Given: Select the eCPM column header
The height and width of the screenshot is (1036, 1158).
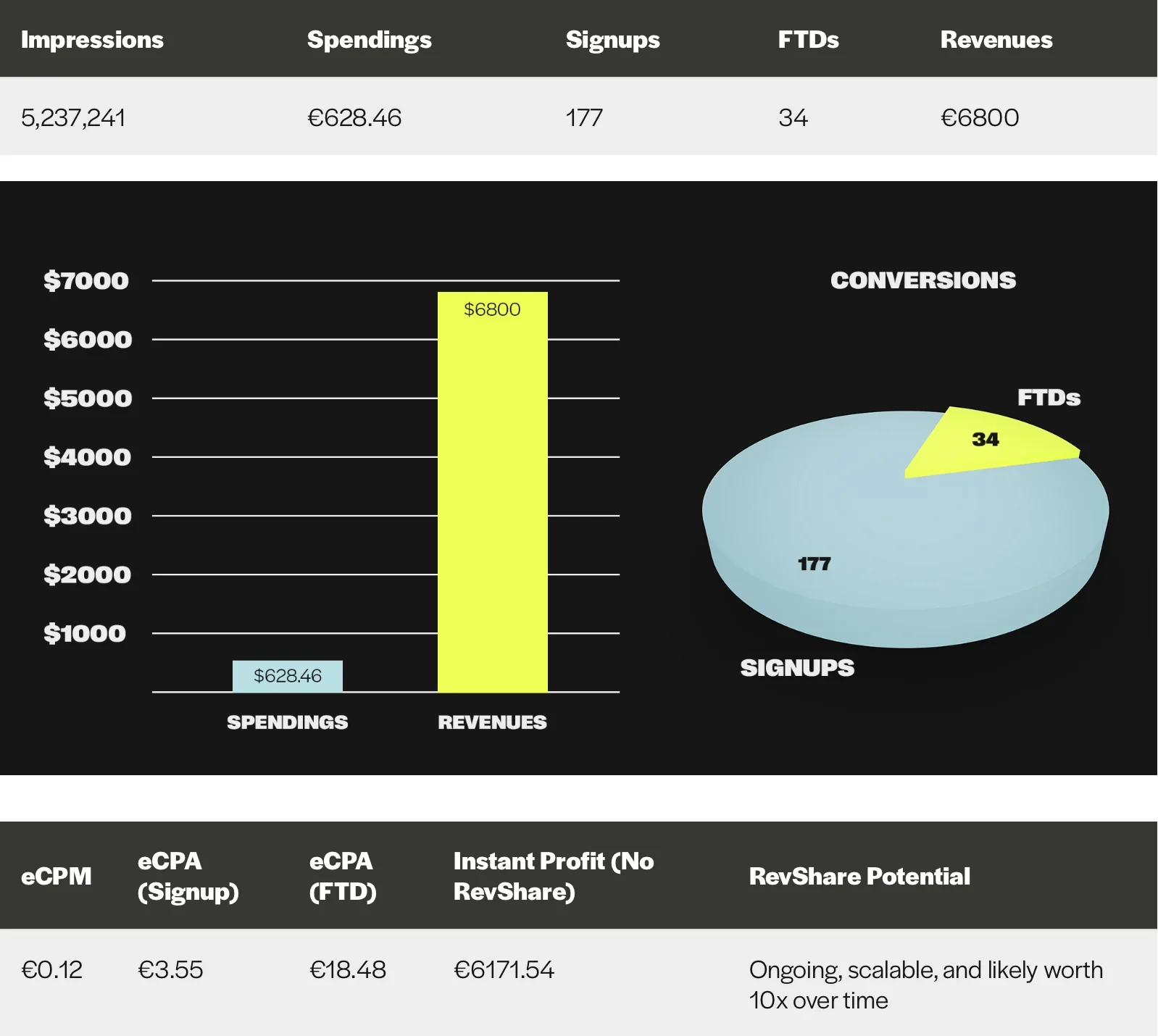Looking at the screenshot, I should (x=57, y=877).
